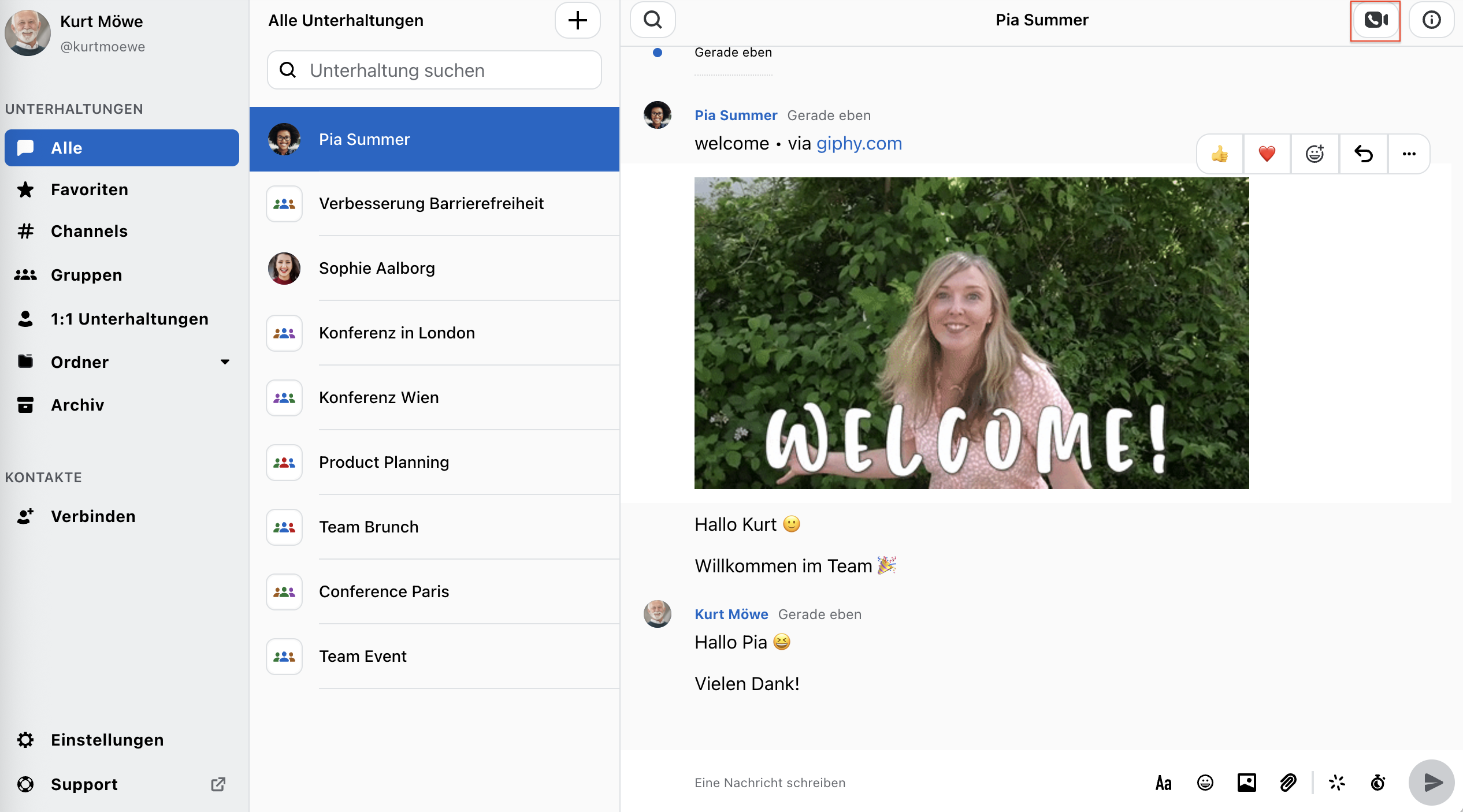This screenshot has width=1463, height=812.
Task: React with red heart to welcome message
Action: (1267, 154)
